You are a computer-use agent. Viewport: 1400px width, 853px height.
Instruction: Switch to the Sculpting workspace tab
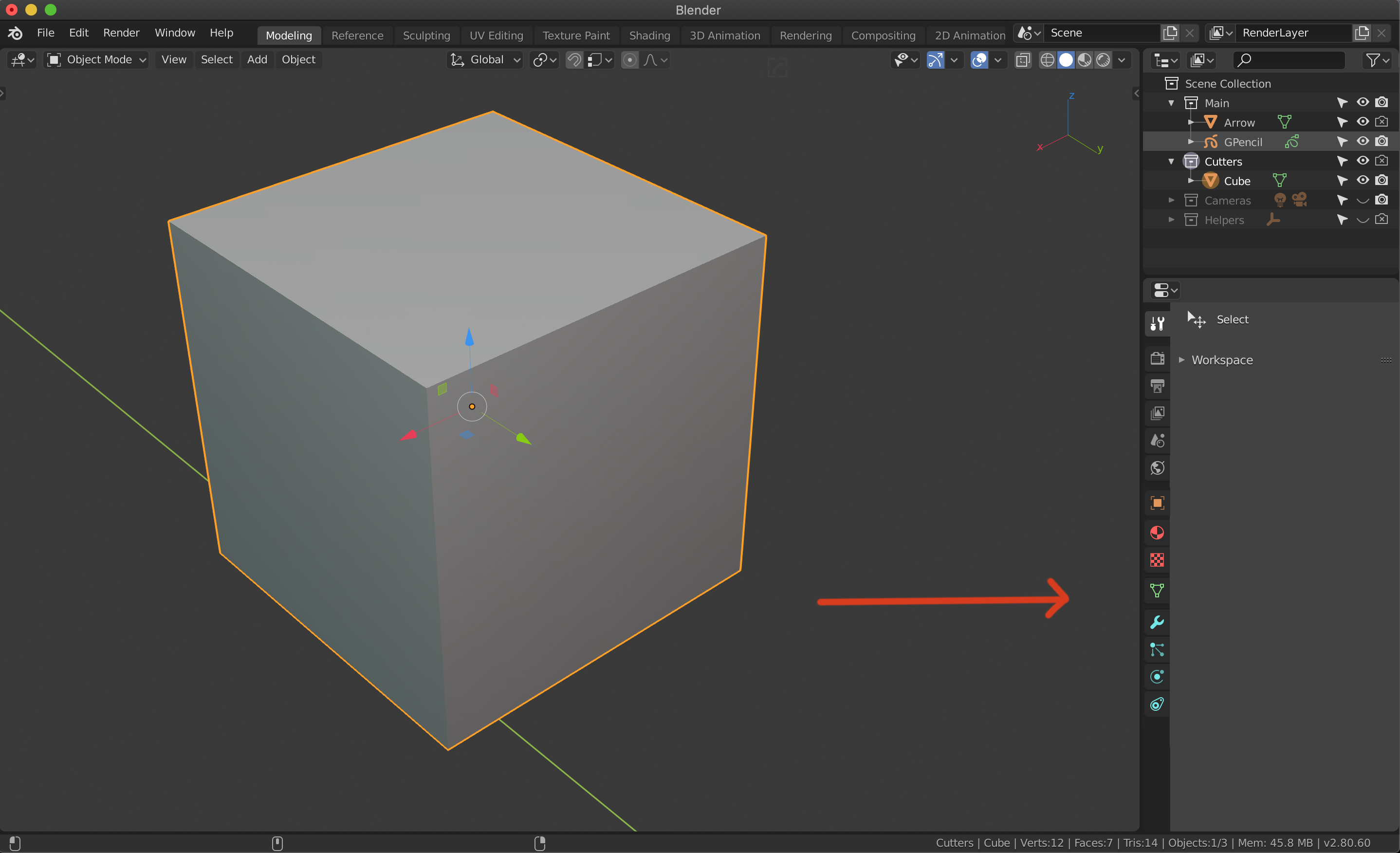click(x=426, y=35)
